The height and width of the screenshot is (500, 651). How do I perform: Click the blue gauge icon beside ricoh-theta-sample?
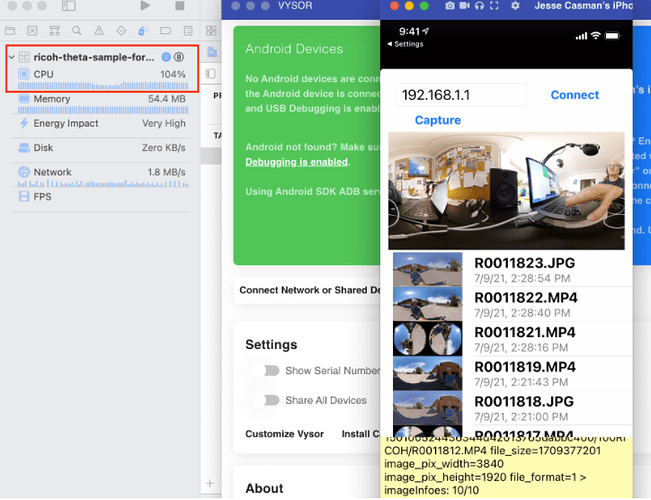pyautogui.click(x=166, y=57)
